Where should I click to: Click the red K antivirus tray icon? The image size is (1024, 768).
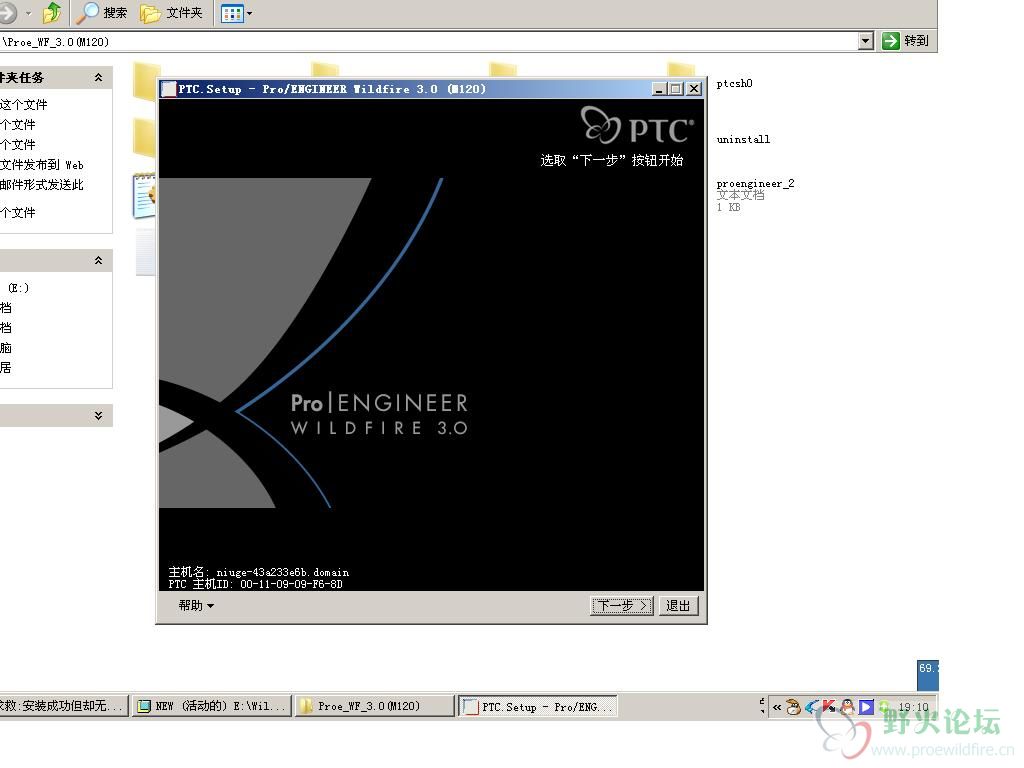pyautogui.click(x=829, y=707)
